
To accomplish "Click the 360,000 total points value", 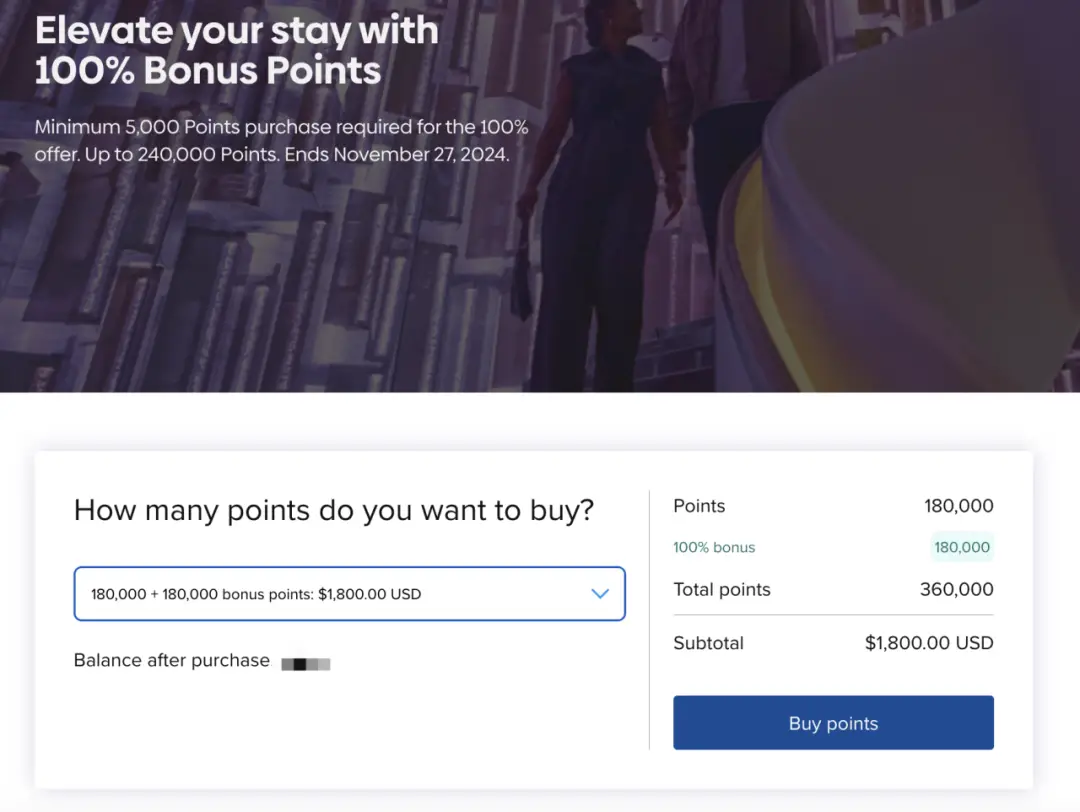I will [x=956, y=590].
